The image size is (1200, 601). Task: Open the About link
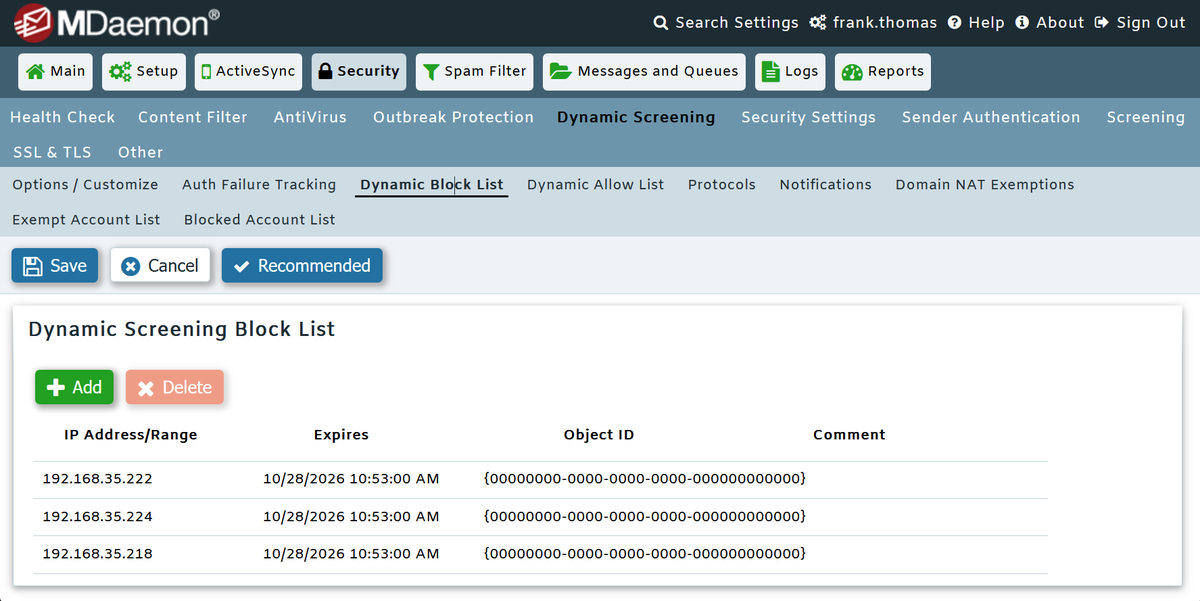click(1050, 22)
